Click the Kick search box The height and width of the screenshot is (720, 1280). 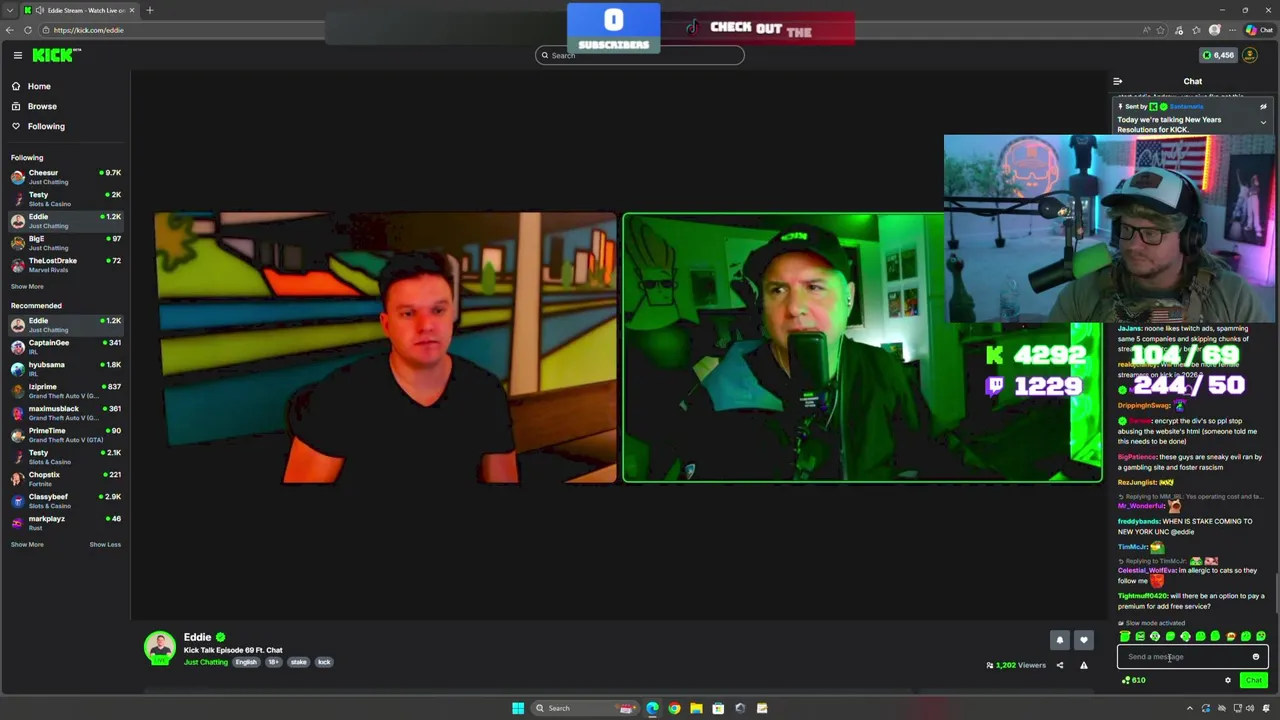coord(640,56)
